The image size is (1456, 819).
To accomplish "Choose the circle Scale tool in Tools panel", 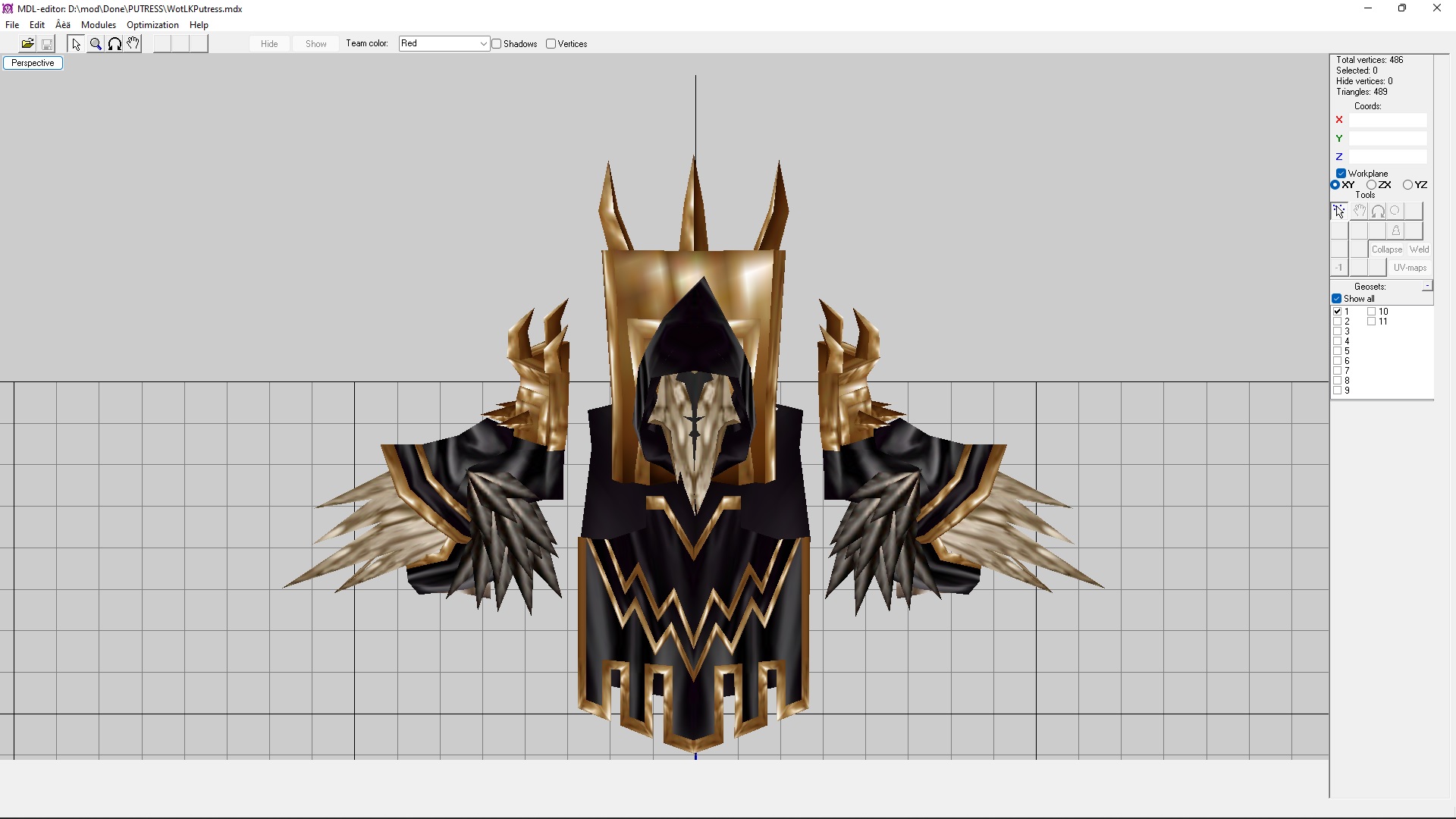I will 1395,211.
